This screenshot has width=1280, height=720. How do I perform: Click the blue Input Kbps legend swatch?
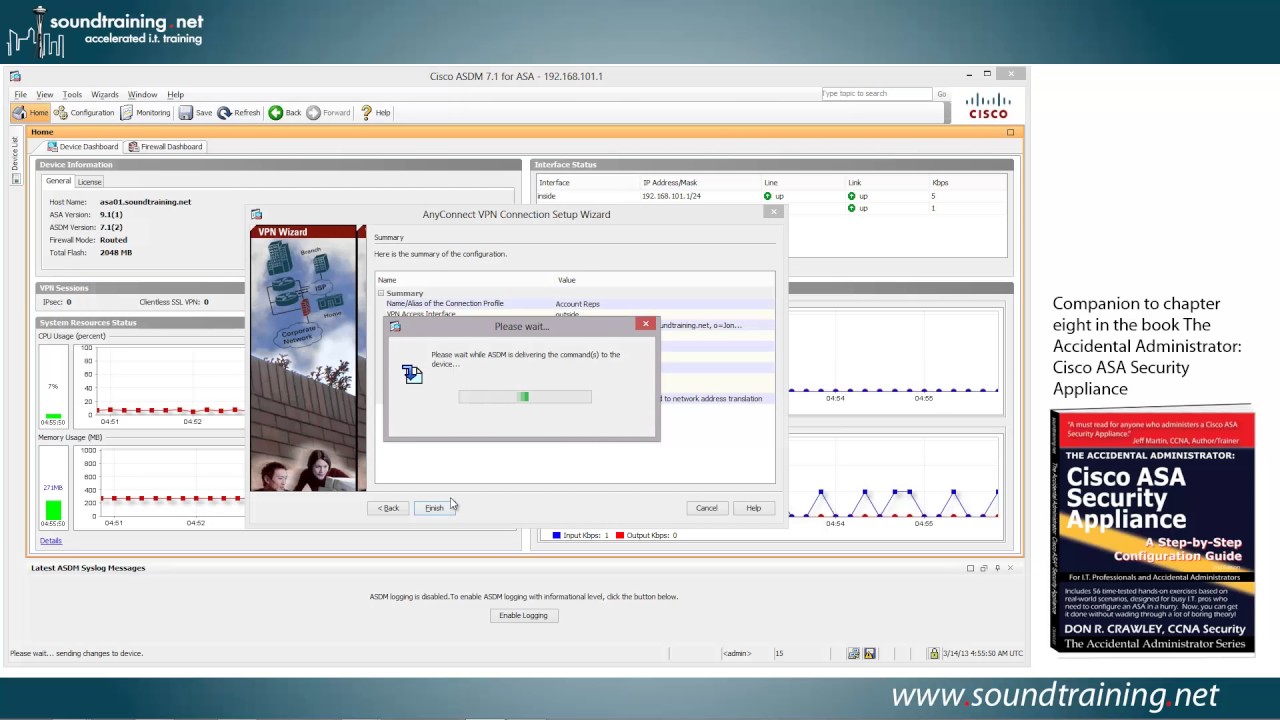click(x=557, y=535)
